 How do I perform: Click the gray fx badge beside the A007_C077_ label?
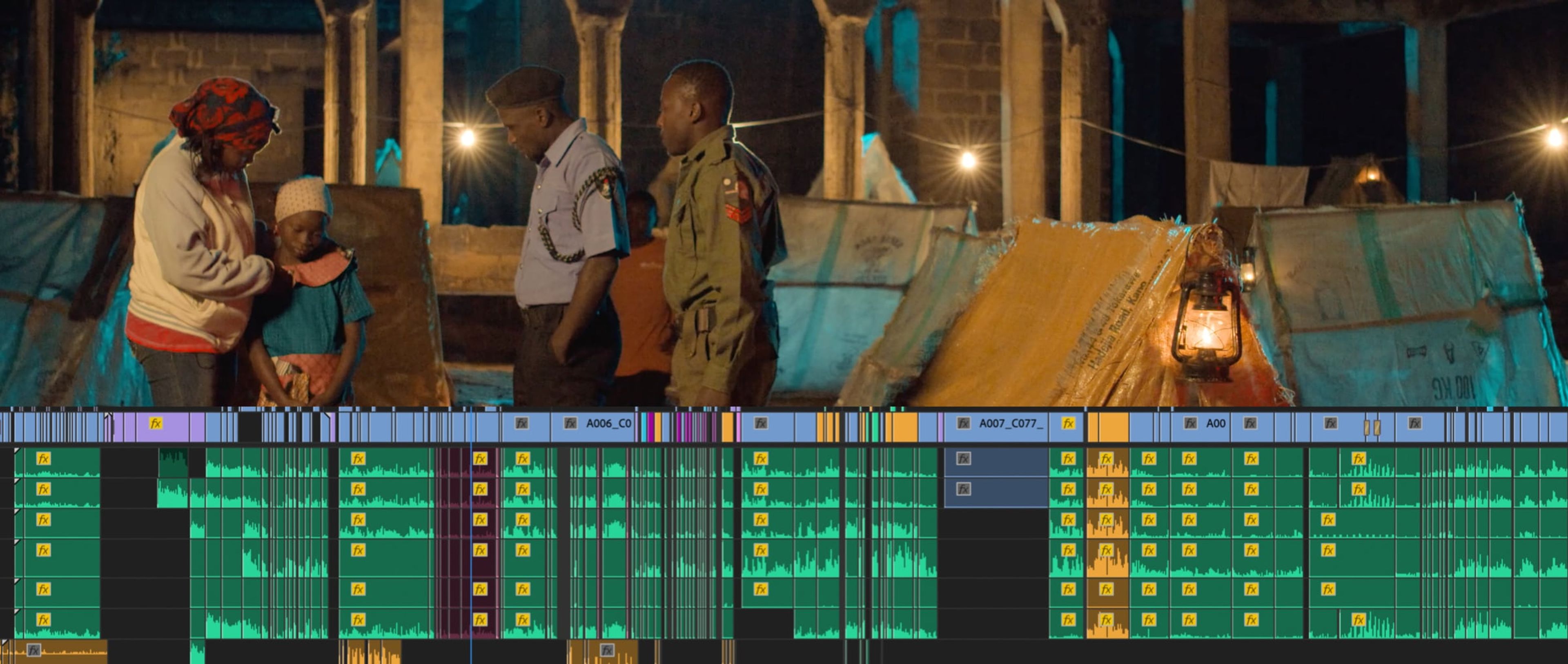963,423
